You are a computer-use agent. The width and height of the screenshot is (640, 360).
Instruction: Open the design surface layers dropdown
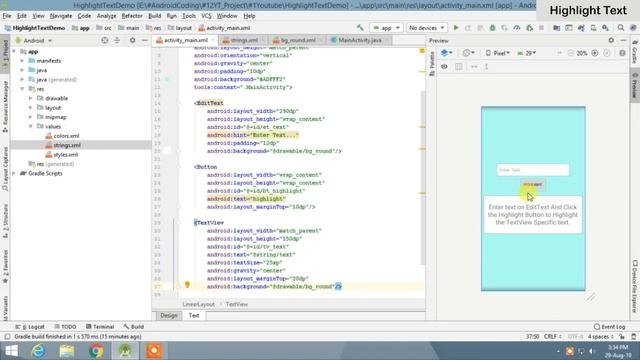coord(447,53)
